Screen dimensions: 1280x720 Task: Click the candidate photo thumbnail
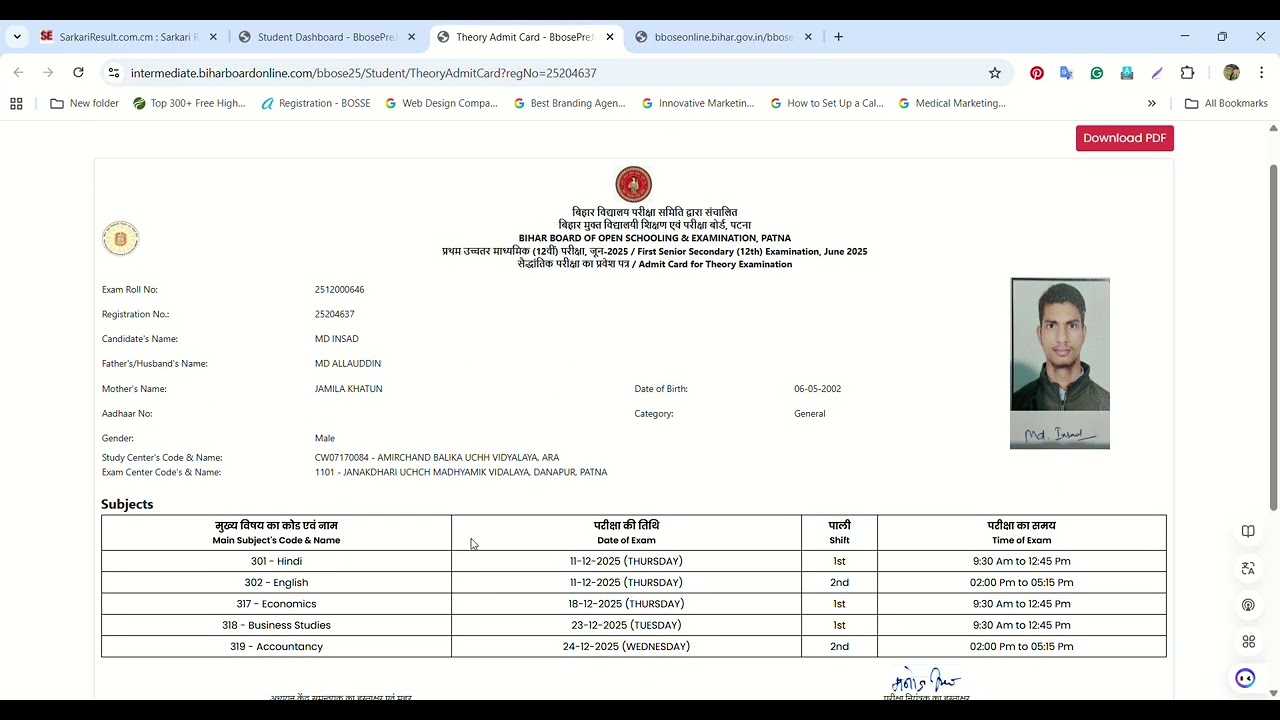pyautogui.click(x=1060, y=363)
